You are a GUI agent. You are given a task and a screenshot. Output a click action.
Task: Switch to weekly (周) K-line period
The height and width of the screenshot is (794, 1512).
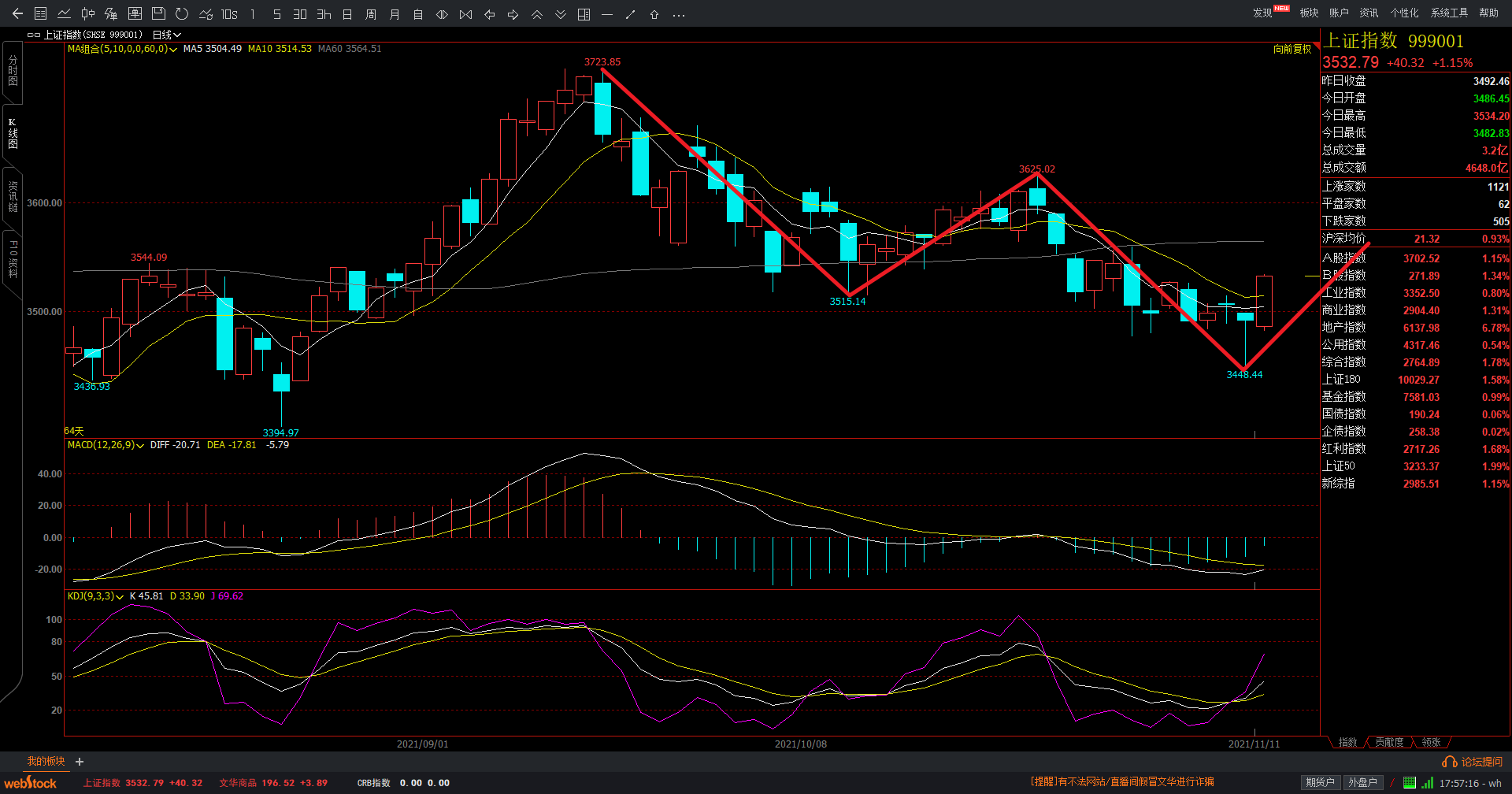point(371,14)
